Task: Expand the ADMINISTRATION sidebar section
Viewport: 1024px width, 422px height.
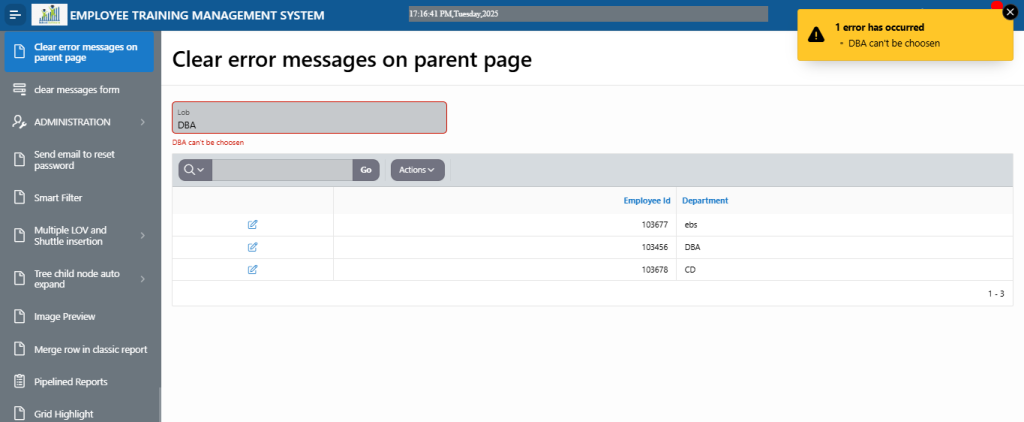Action: coord(143,122)
